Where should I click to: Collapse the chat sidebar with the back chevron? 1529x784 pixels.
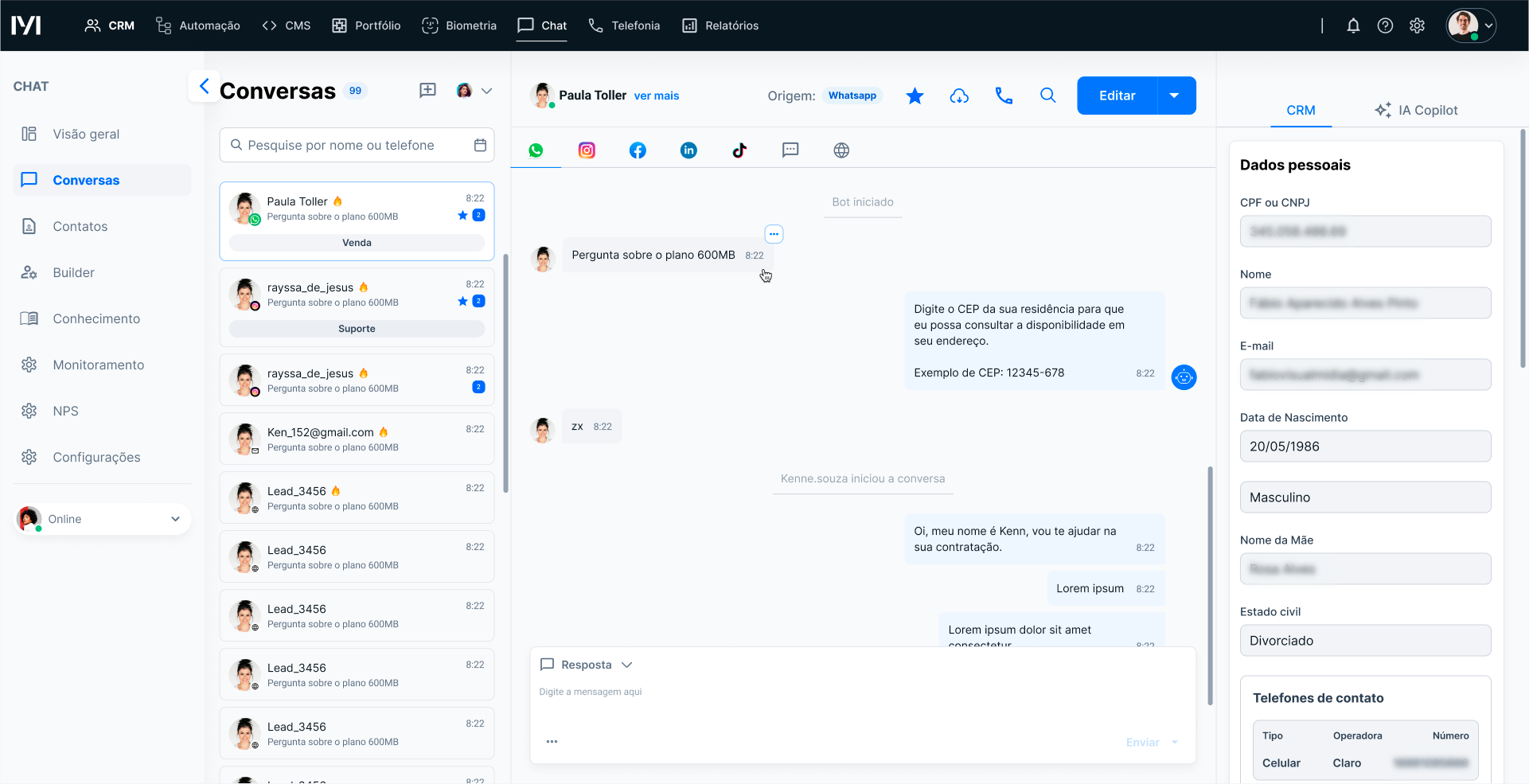[x=204, y=86]
